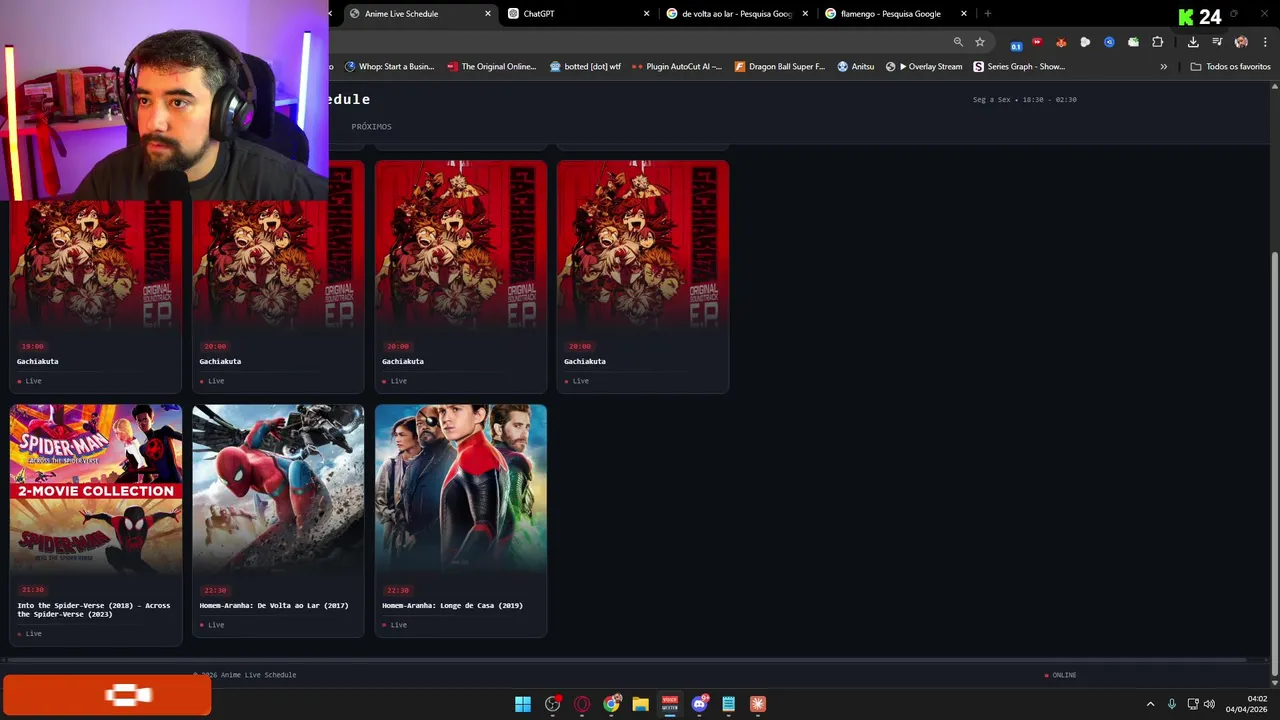The image size is (1280, 720).
Task: Open the 'Series Graph - Show...' bookmark
Action: coord(1019,67)
